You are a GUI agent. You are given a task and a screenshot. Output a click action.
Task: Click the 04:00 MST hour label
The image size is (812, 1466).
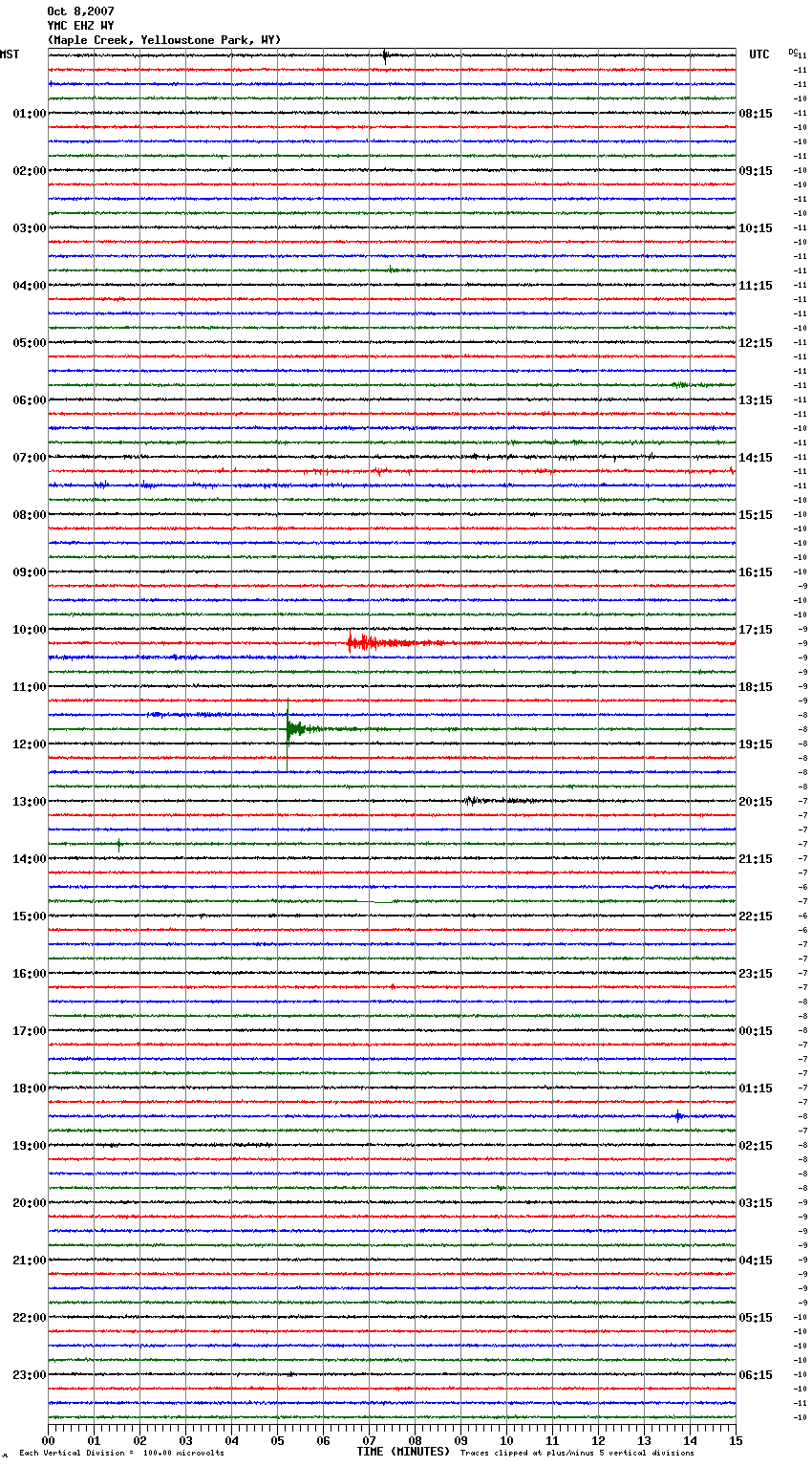click(x=30, y=286)
